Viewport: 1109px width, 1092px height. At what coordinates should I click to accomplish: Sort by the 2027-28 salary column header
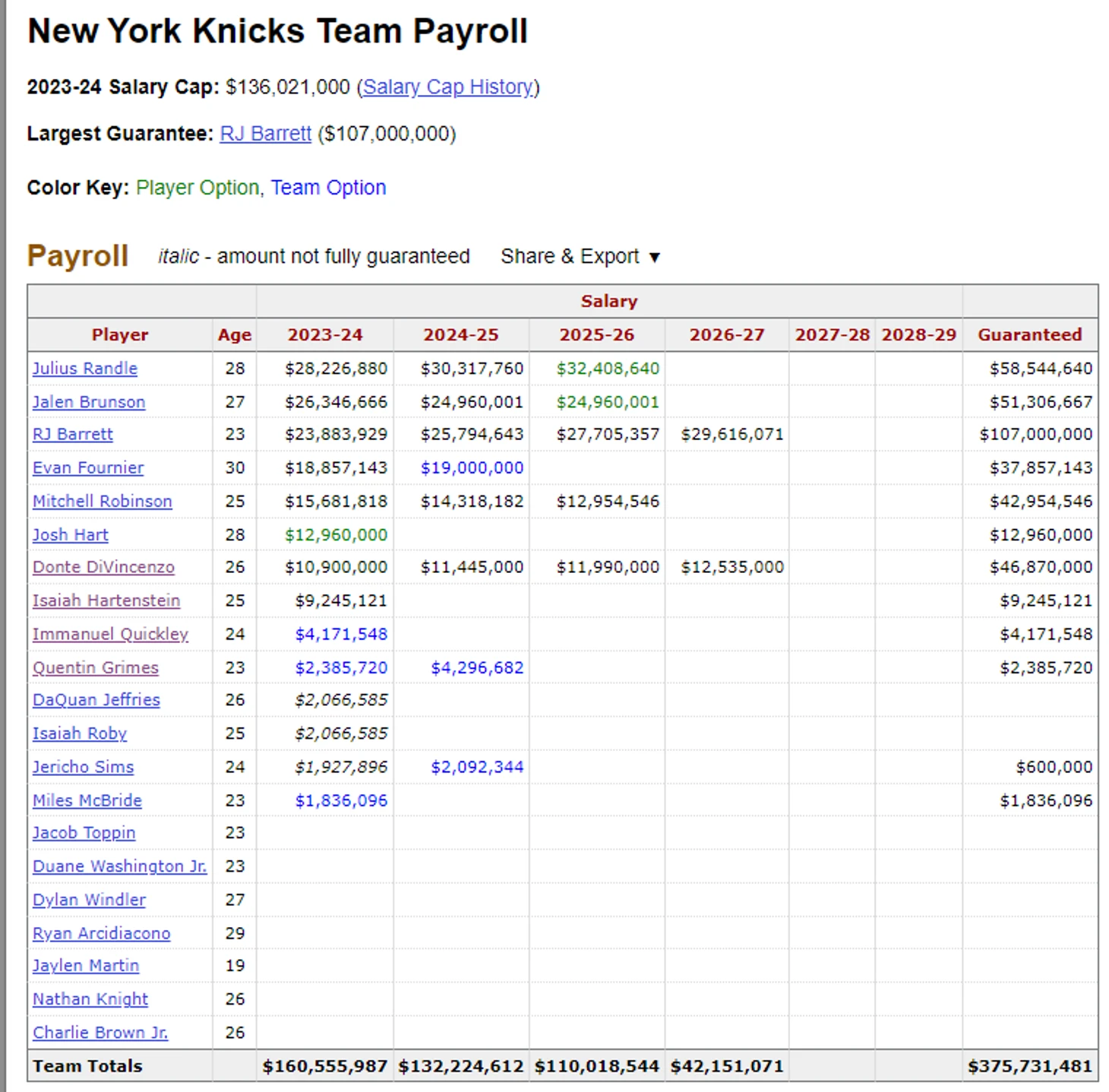832,335
